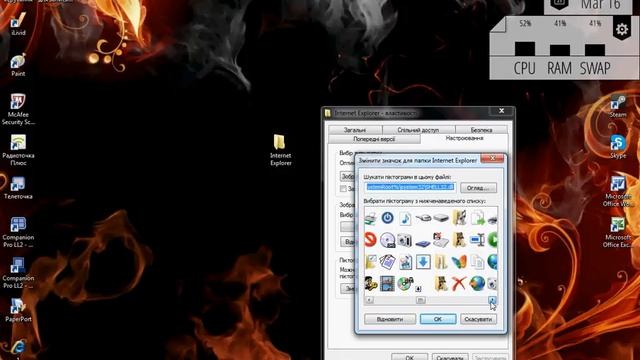The image size is (640, 360).
Task: Open the Спільний доступ tab
Action: (418, 130)
